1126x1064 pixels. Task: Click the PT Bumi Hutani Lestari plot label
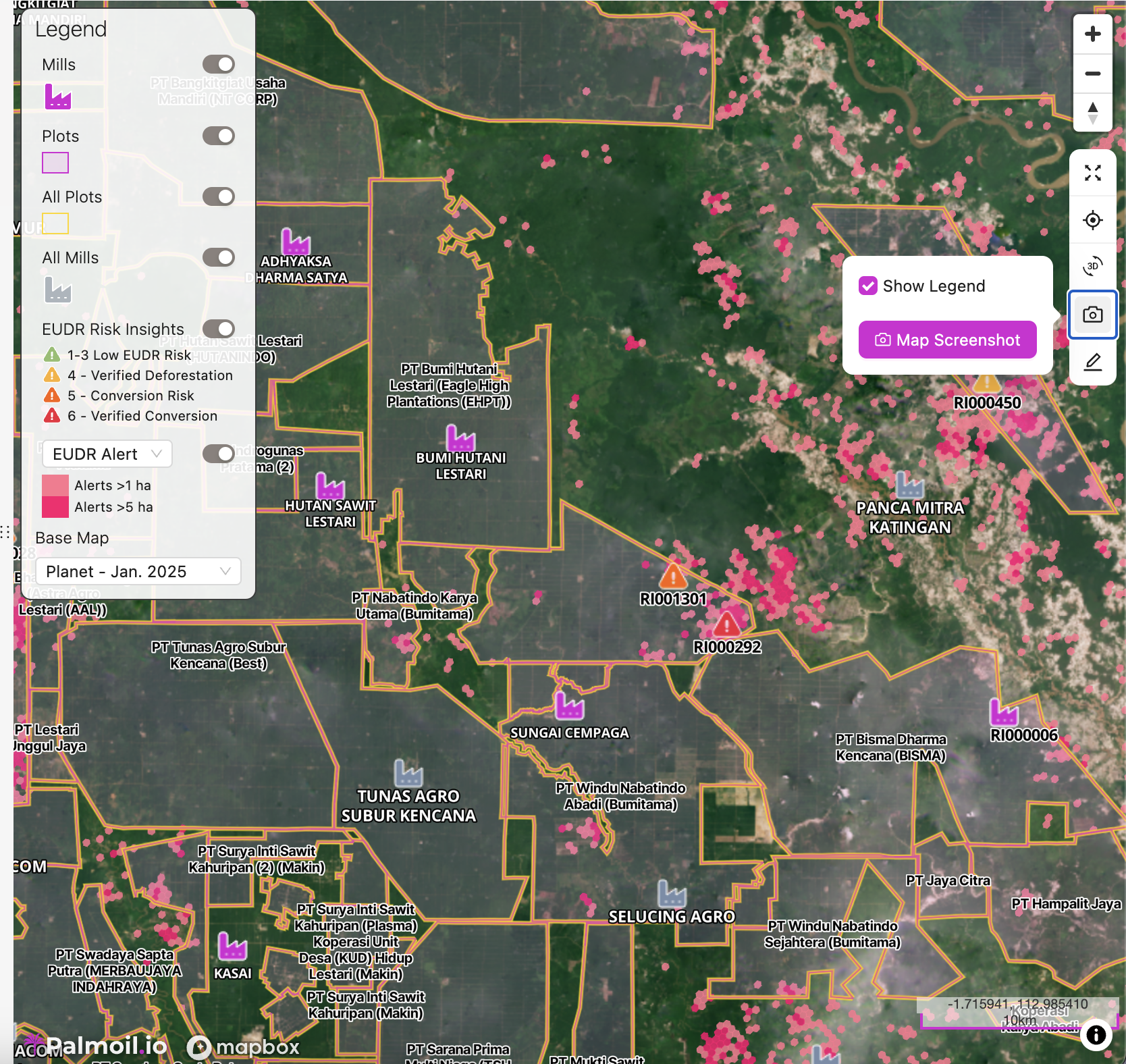pos(449,385)
